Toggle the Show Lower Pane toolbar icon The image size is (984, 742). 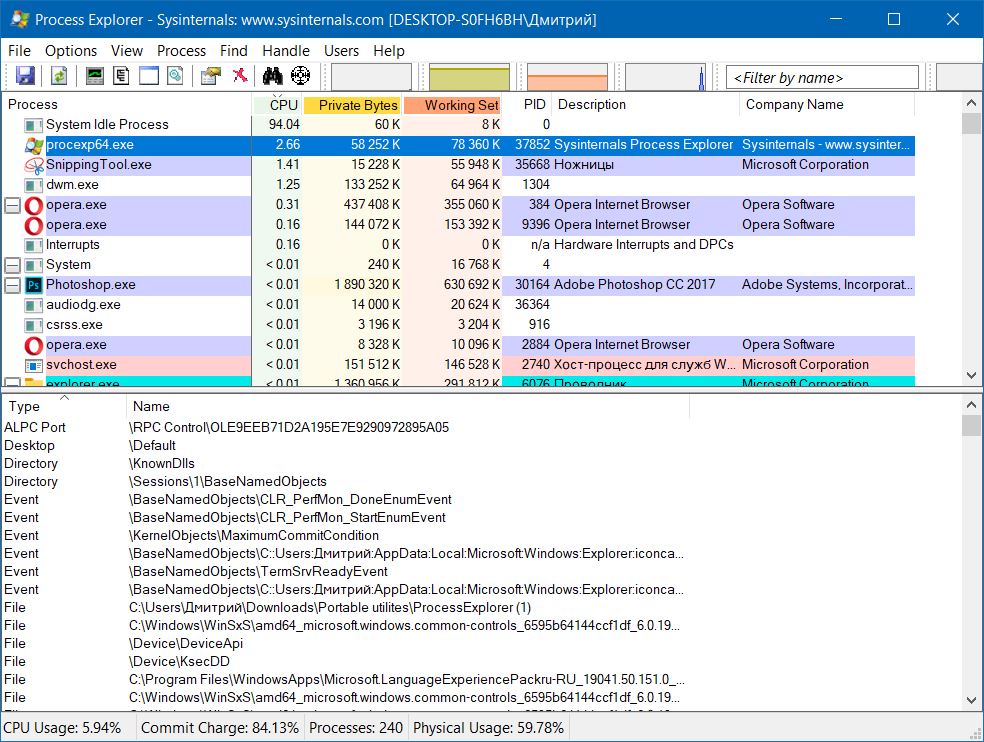(149, 76)
